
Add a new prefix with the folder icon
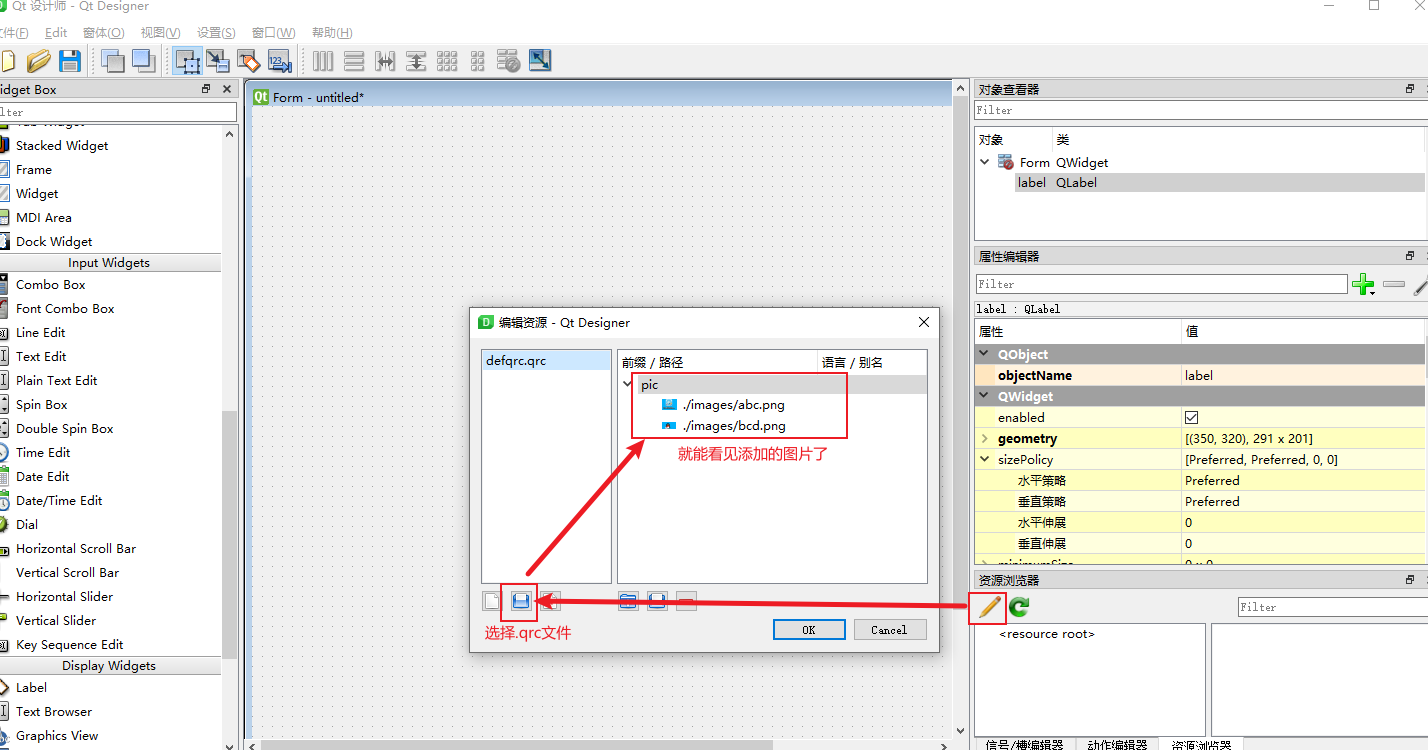point(628,600)
